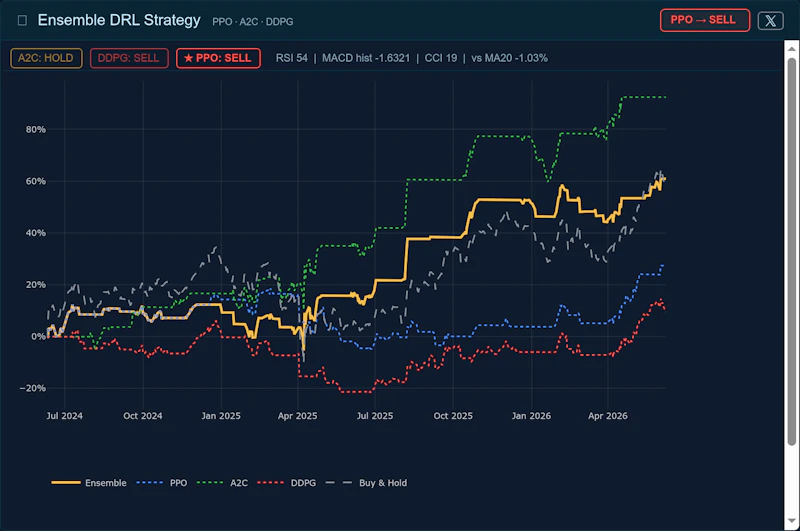Click the Apr 2026 axis label

(608, 416)
